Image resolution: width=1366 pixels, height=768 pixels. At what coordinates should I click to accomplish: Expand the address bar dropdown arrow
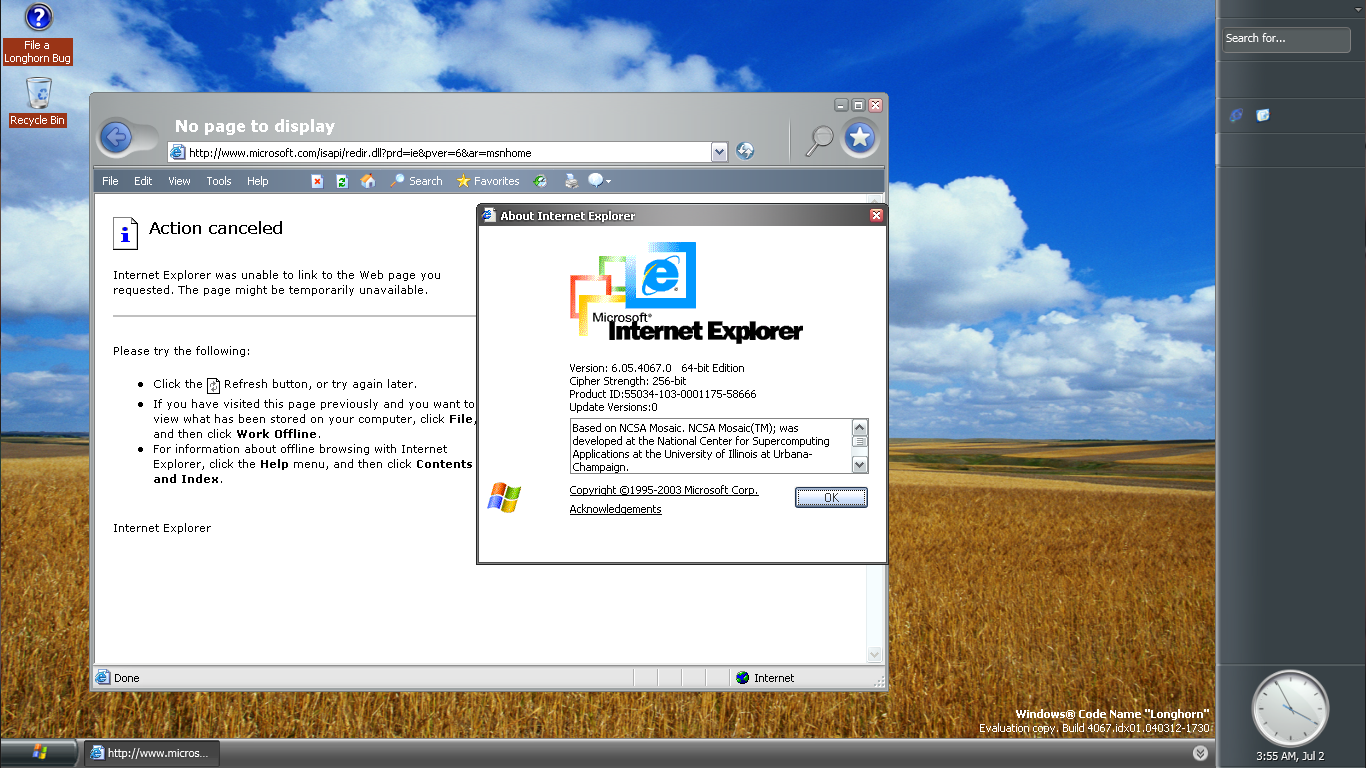click(x=719, y=152)
